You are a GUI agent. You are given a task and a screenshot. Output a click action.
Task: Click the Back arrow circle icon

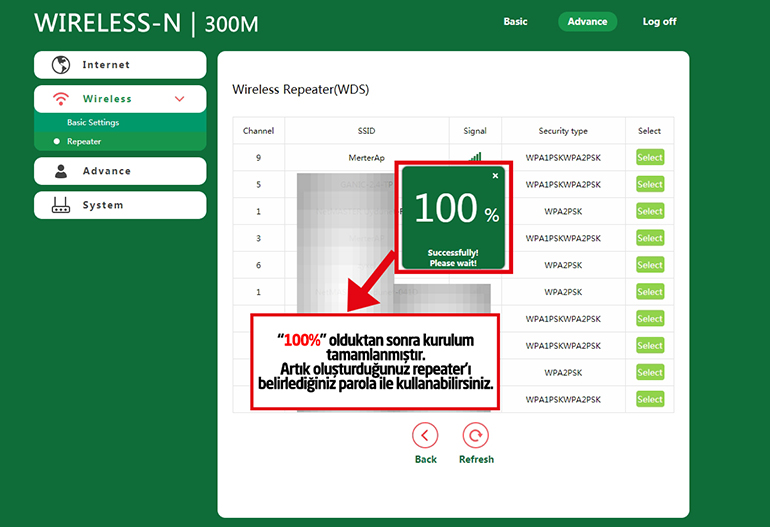tap(425, 435)
